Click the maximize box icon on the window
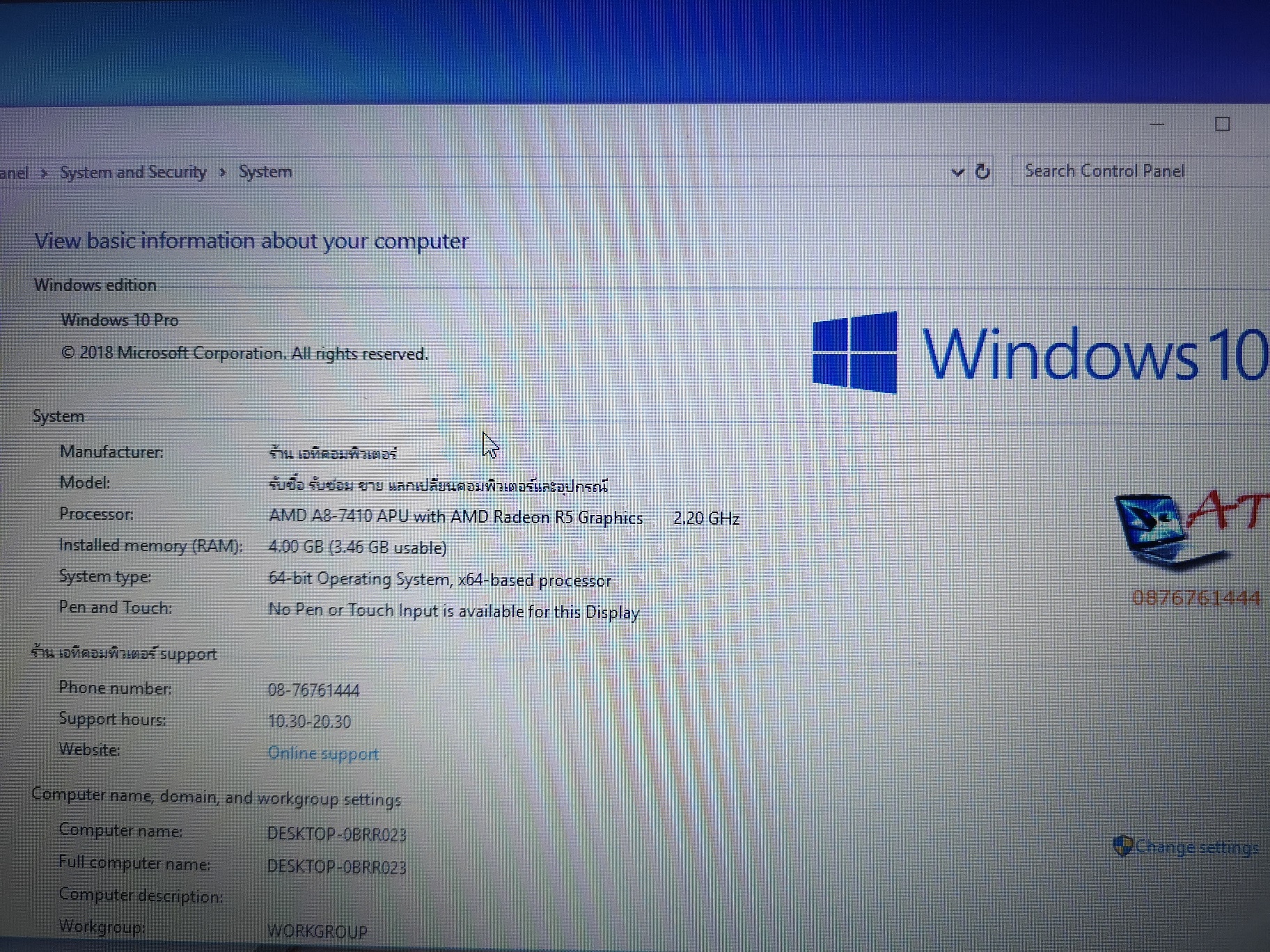The image size is (1270, 952). [x=1223, y=125]
